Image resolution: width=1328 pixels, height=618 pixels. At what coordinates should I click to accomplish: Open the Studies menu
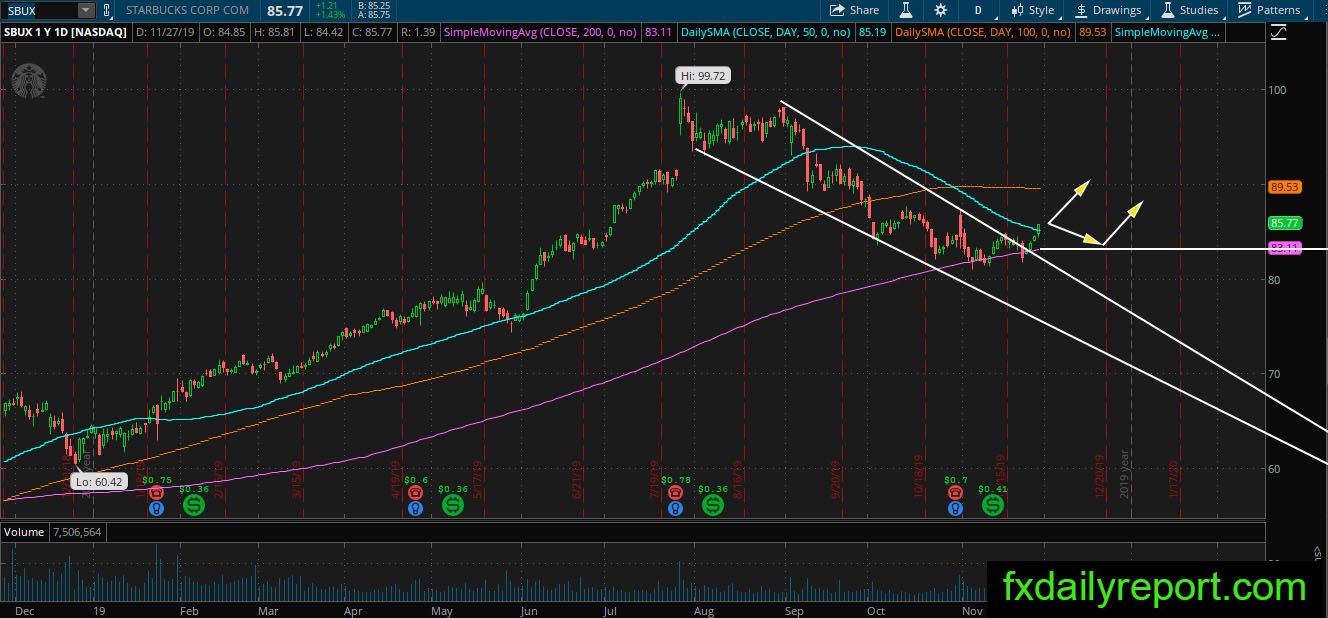[1189, 10]
